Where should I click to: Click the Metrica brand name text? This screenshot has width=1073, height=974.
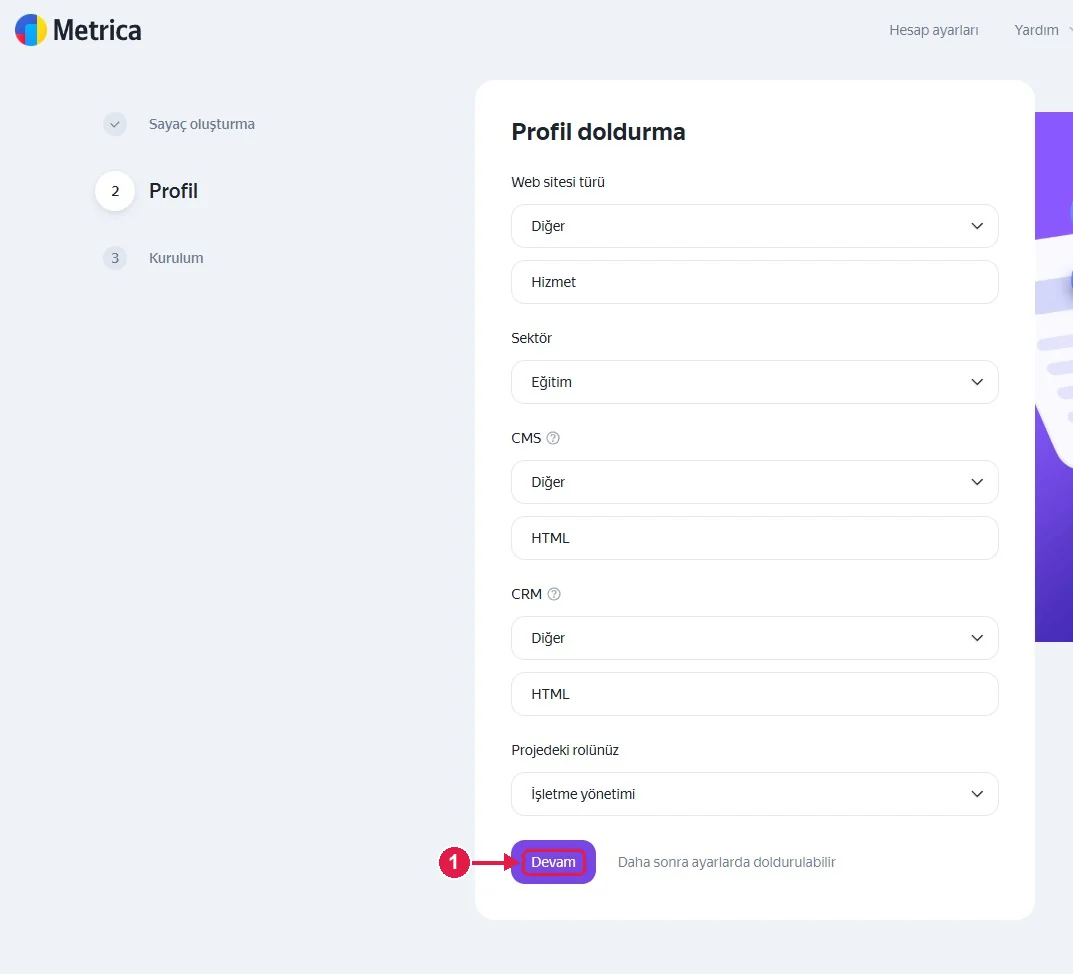[97, 30]
